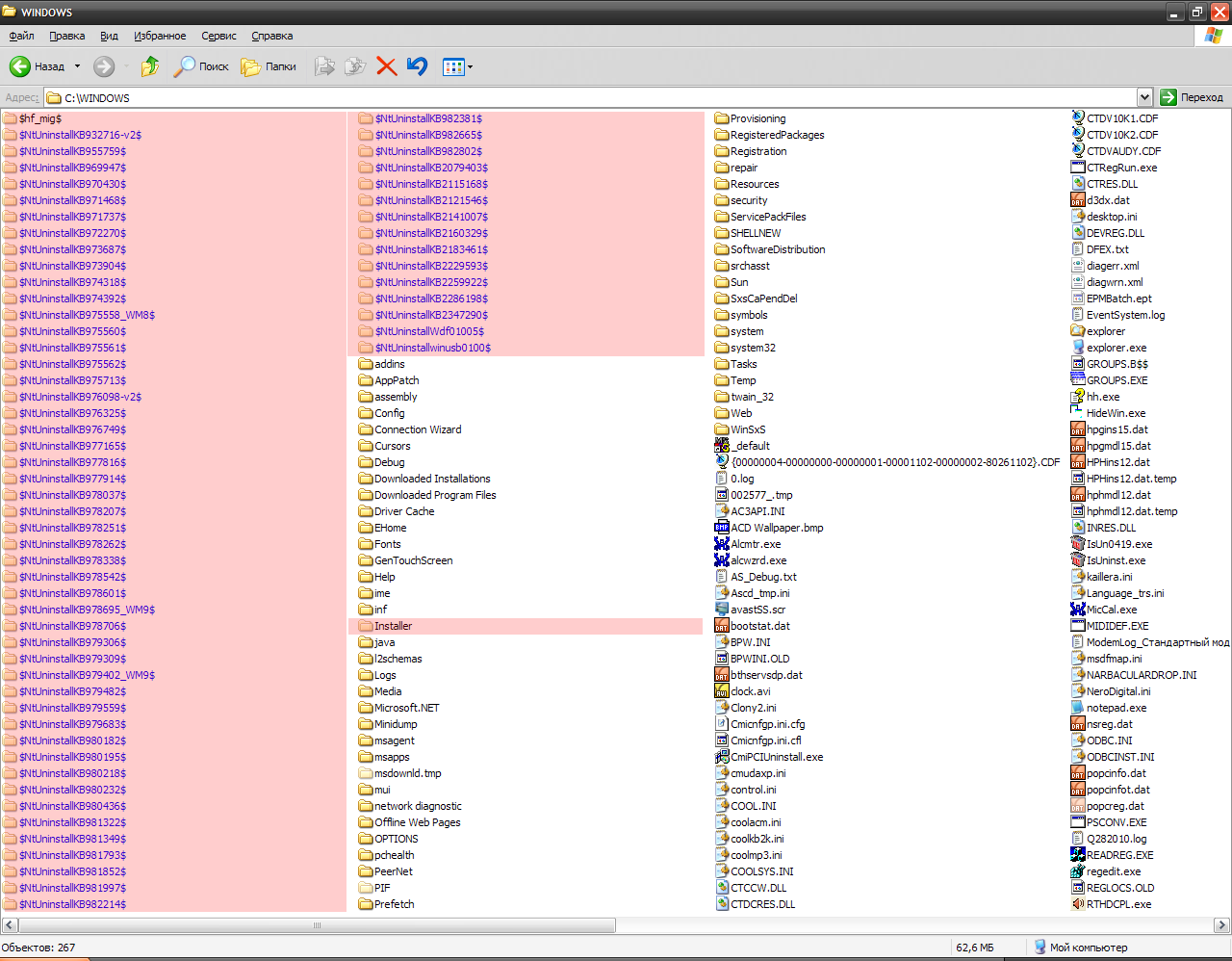Click the horizontal scrollbar left arrow
This screenshot has width=1232, height=961.
pos(9,925)
